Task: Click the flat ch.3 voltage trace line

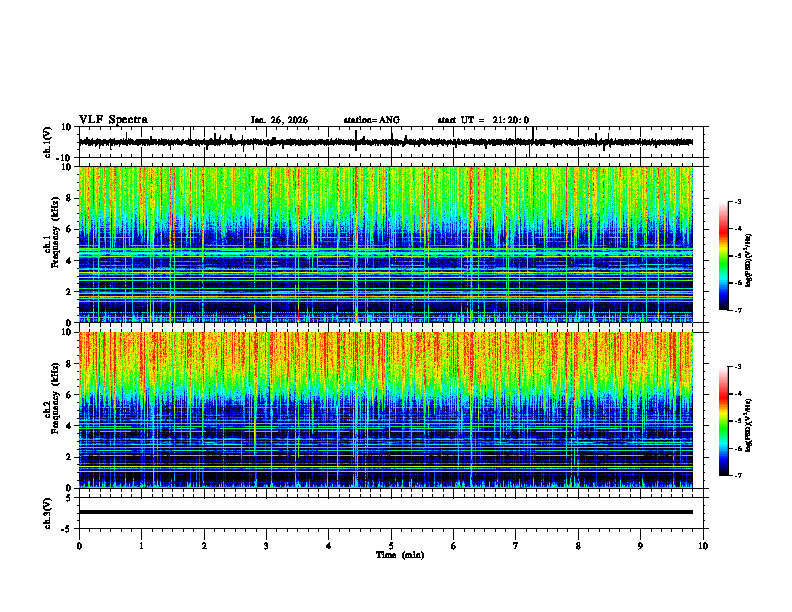Action: point(385,512)
